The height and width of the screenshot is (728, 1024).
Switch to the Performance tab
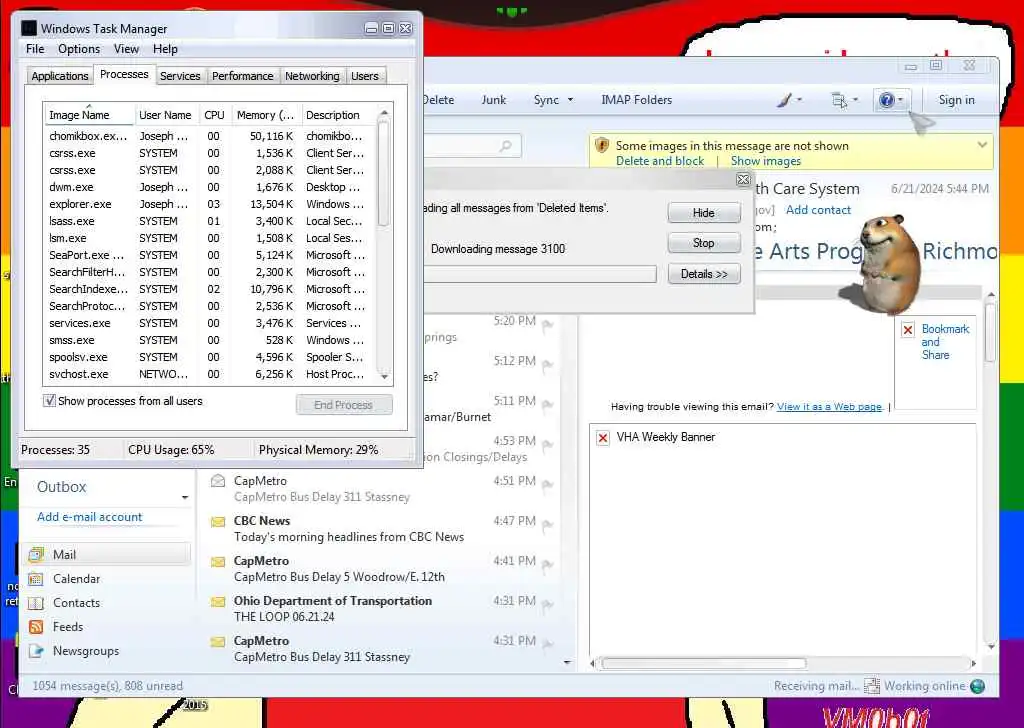click(242, 76)
